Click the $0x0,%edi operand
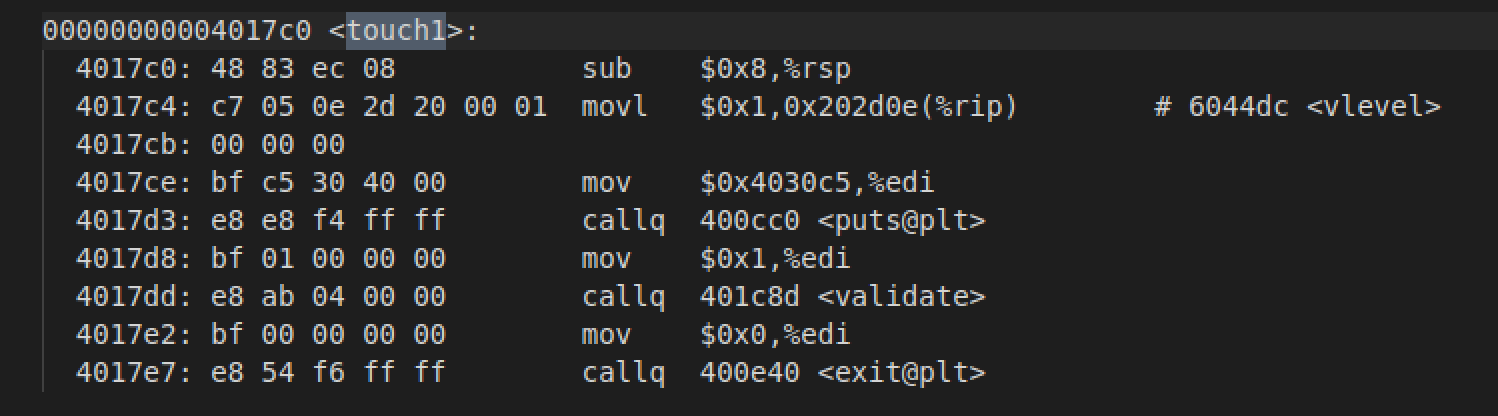This screenshot has height=416, width=1498. click(776, 335)
